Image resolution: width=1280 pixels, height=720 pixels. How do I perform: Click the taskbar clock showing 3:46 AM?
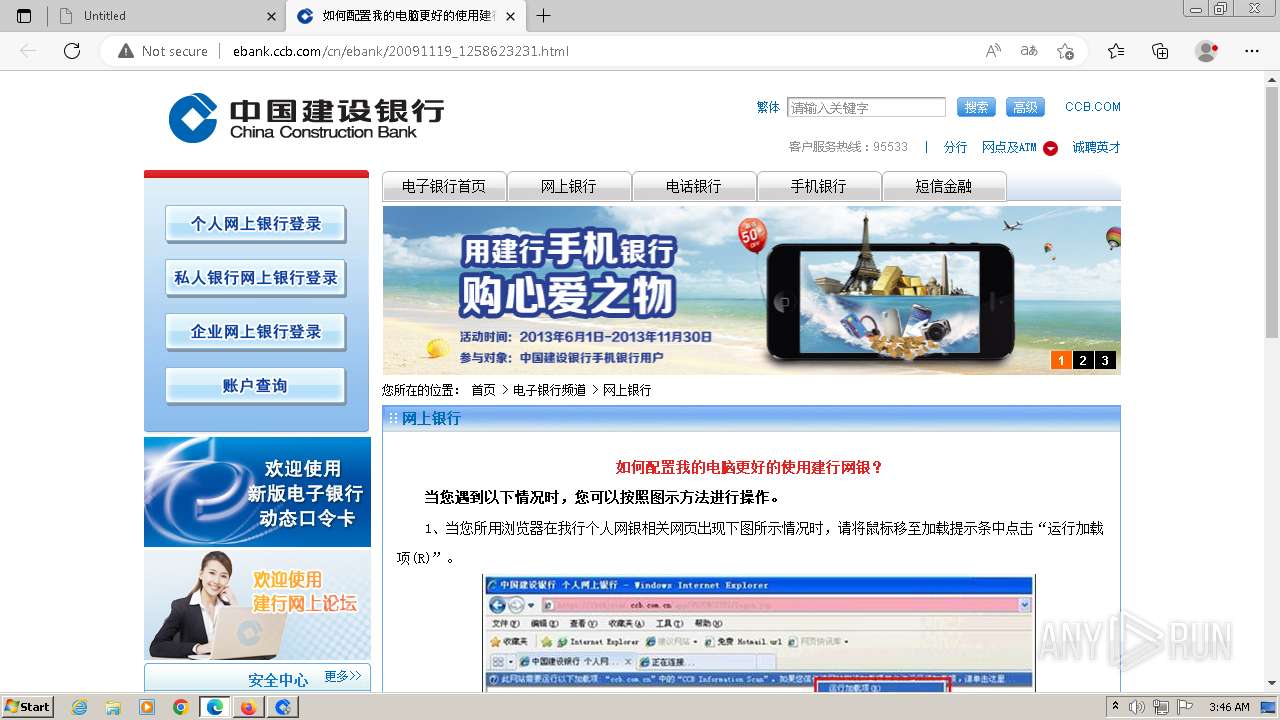coord(1228,707)
